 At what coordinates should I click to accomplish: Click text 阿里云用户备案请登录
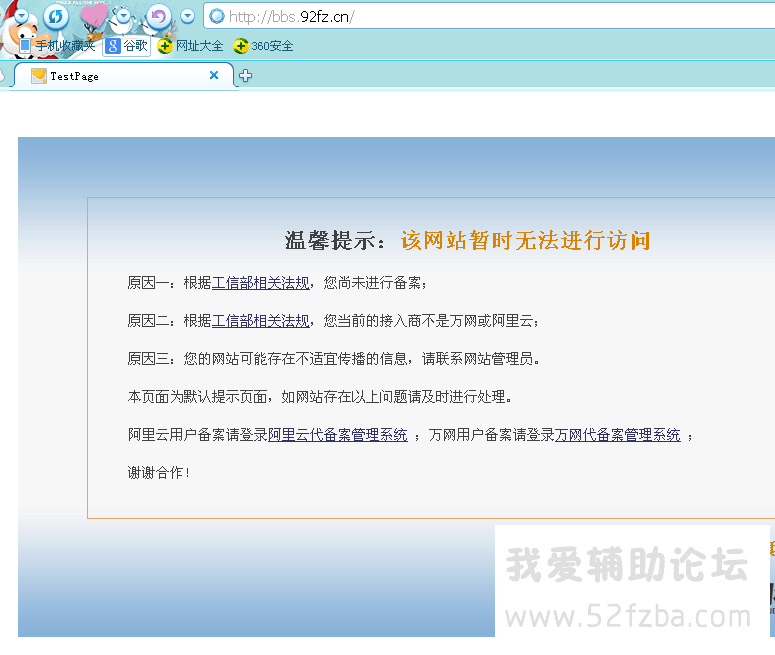(x=198, y=435)
